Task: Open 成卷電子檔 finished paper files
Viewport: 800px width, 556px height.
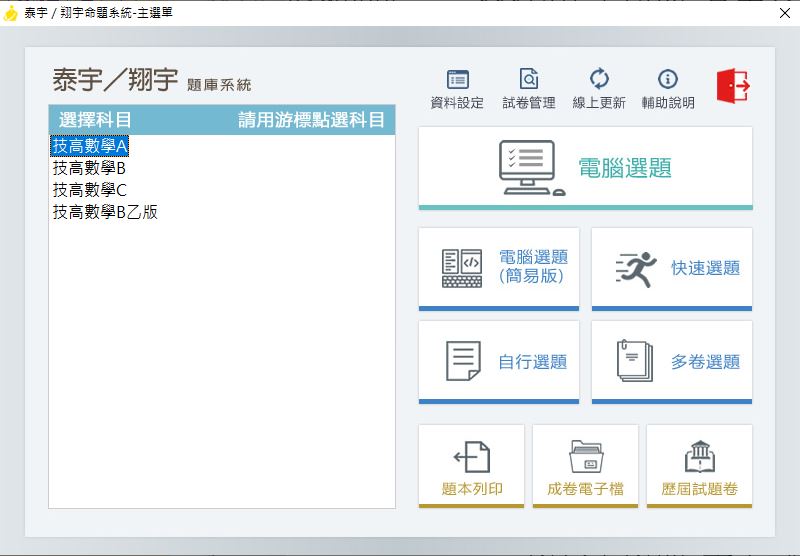Action: click(x=585, y=466)
